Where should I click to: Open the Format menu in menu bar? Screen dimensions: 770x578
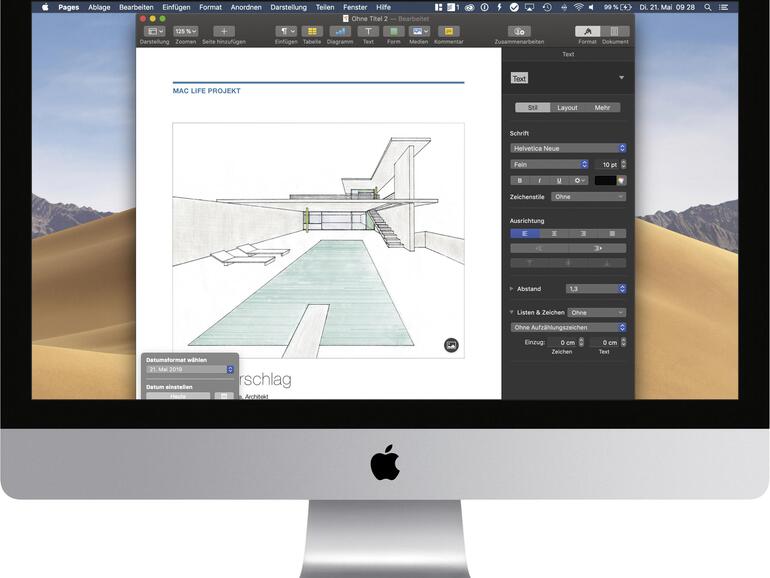210,7
